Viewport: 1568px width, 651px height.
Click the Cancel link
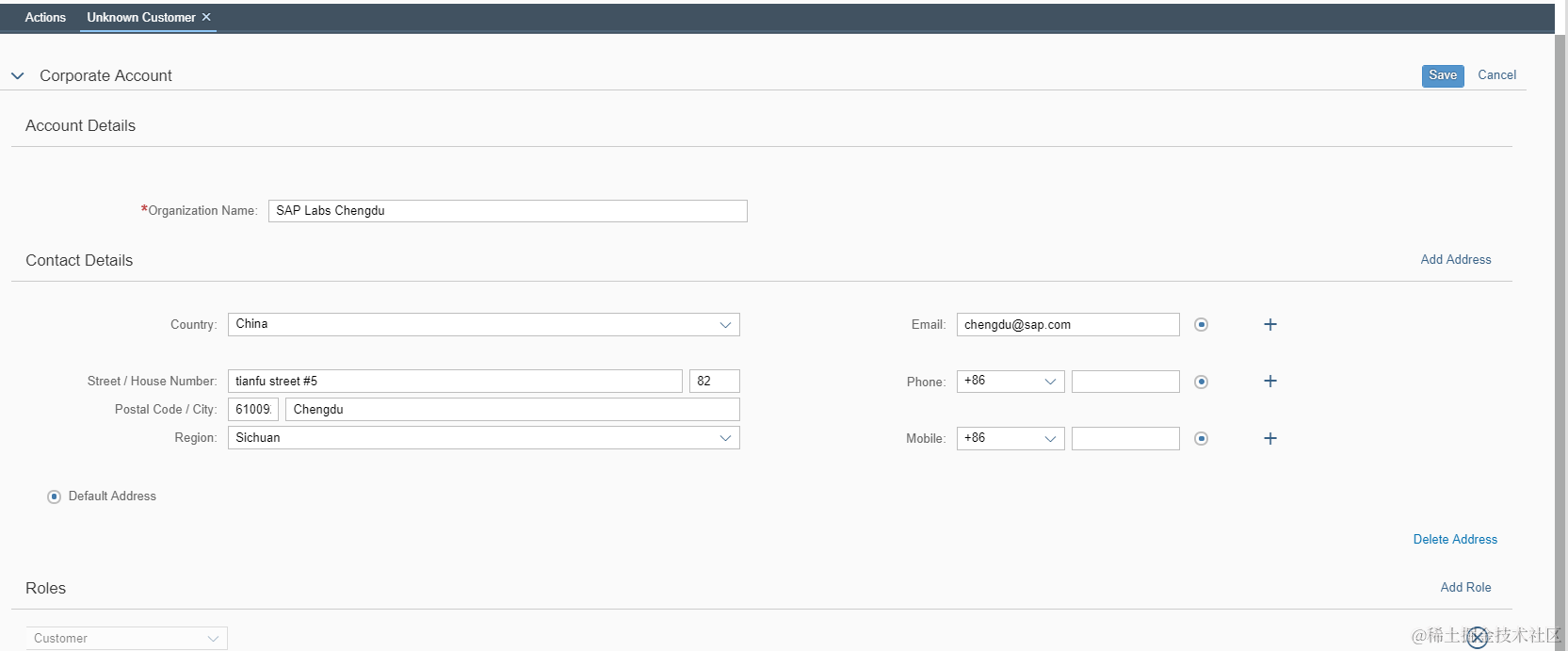click(x=1496, y=74)
